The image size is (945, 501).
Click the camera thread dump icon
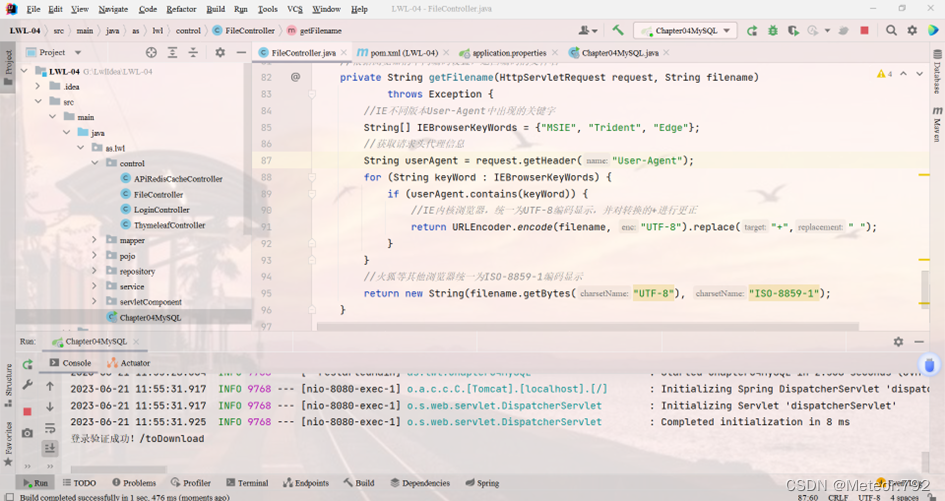27,432
